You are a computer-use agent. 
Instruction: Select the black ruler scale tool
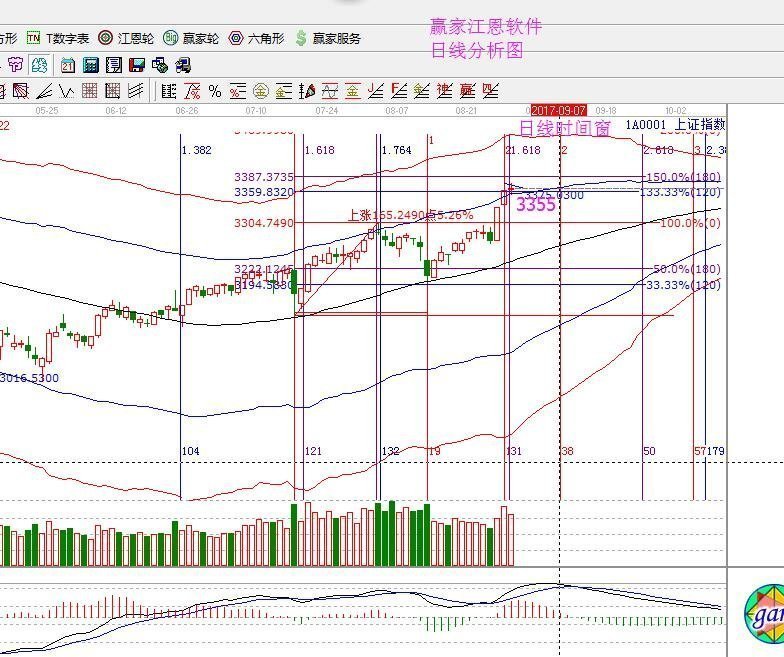(x=169, y=91)
